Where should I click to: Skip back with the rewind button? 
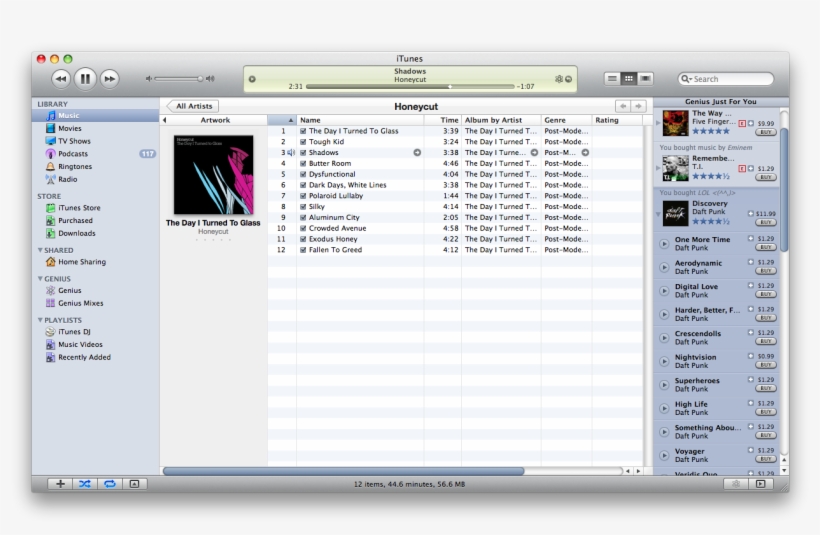pos(61,79)
